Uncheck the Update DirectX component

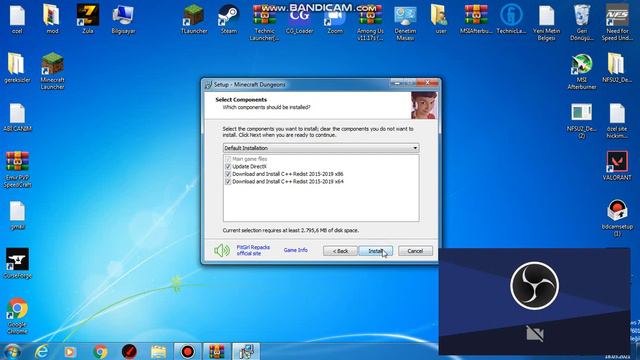pos(228,167)
